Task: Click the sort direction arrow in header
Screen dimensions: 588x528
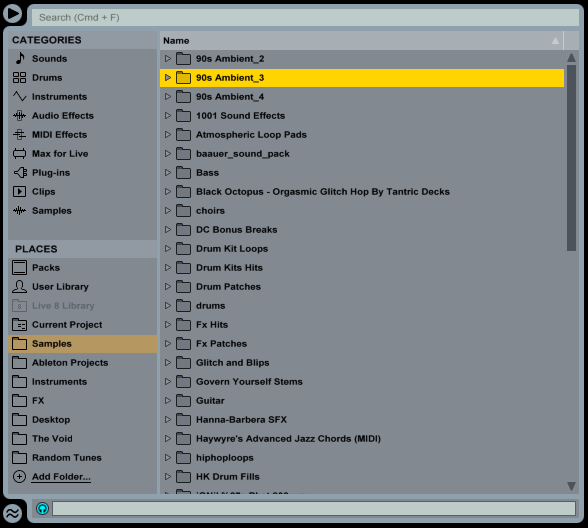Action: coord(555,41)
